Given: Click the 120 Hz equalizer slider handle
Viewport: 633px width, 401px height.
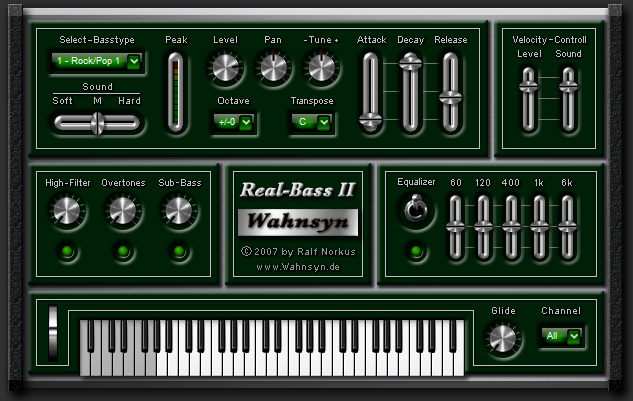Looking at the screenshot, I should 483,227.
